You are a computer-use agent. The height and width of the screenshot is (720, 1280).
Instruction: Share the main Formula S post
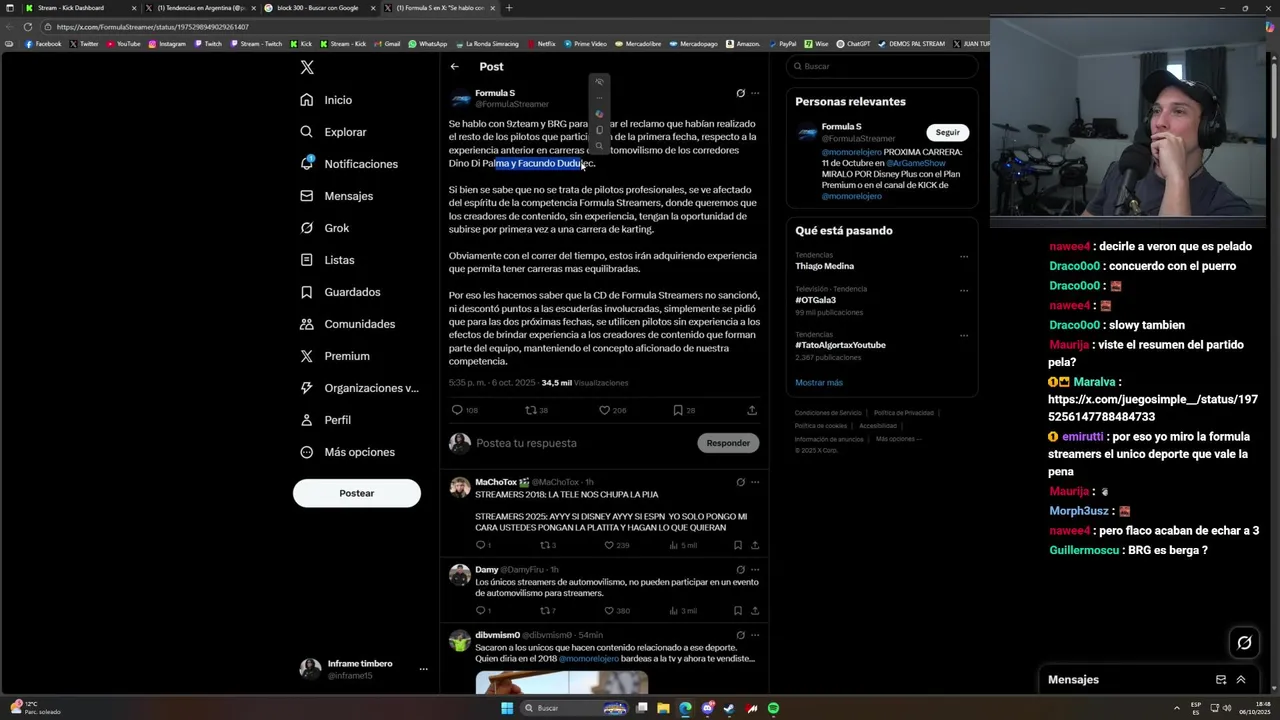(x=752, y=410)
